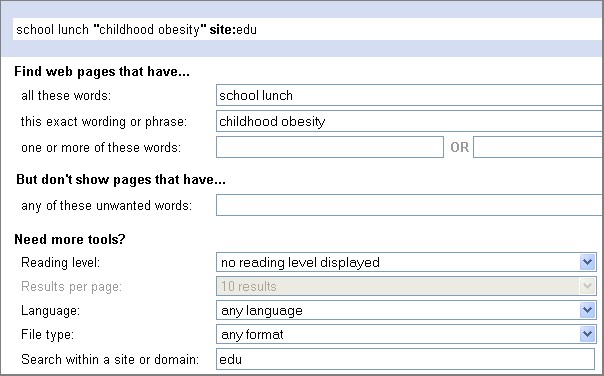The image size is (604, 376).
Task: Click the empty box after the OR label
Action: (x=539, y=147)
